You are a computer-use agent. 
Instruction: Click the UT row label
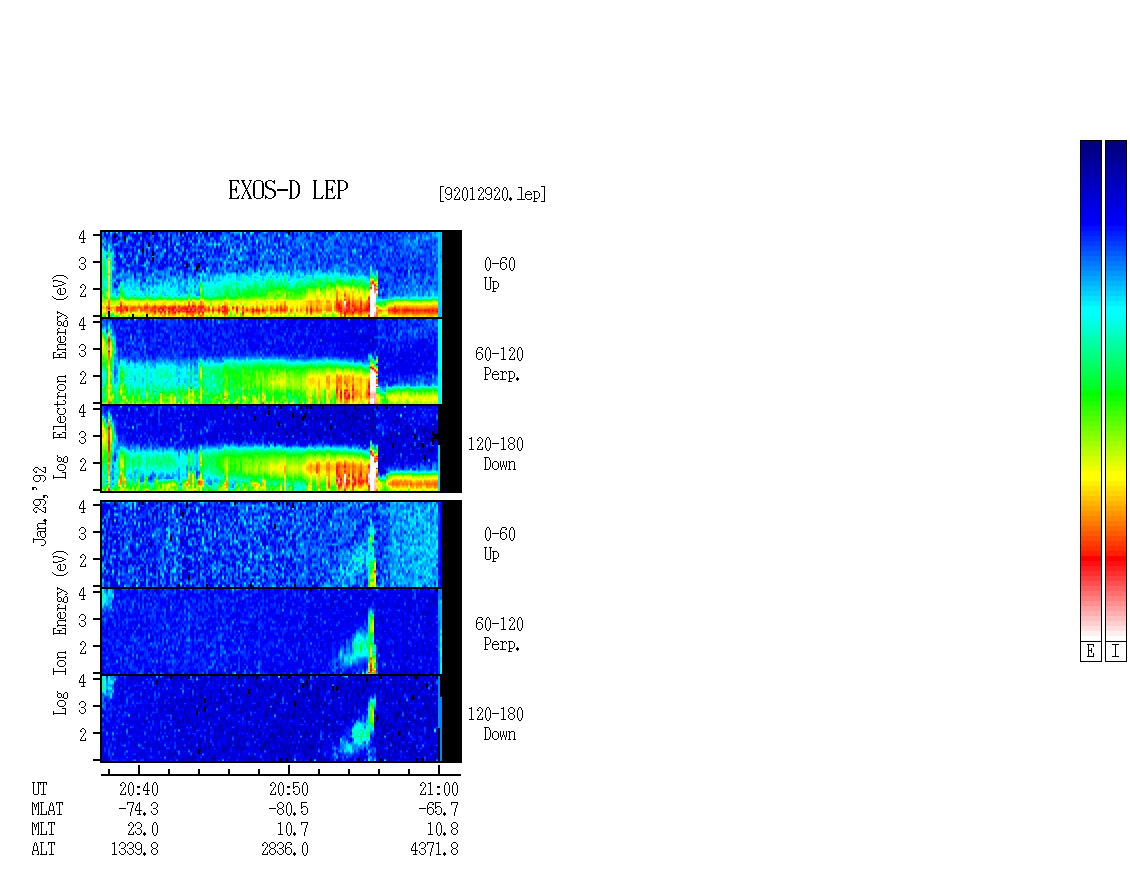pos(39,789)
